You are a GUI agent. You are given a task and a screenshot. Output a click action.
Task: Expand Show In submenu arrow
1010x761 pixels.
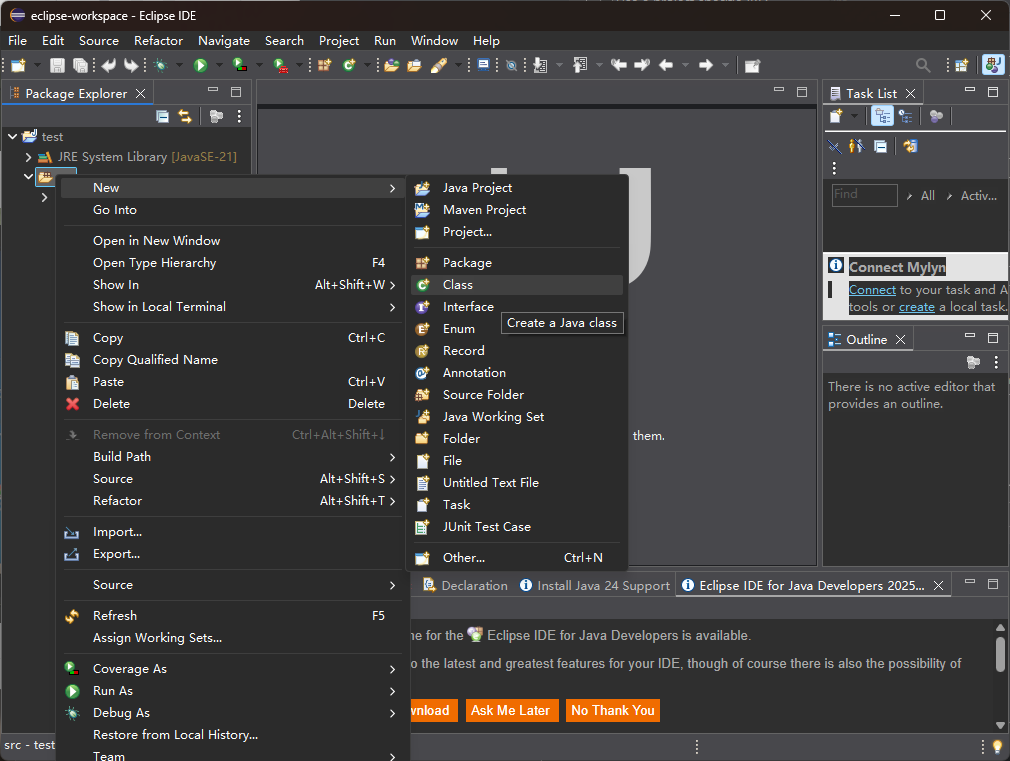[x=392, y=285]
